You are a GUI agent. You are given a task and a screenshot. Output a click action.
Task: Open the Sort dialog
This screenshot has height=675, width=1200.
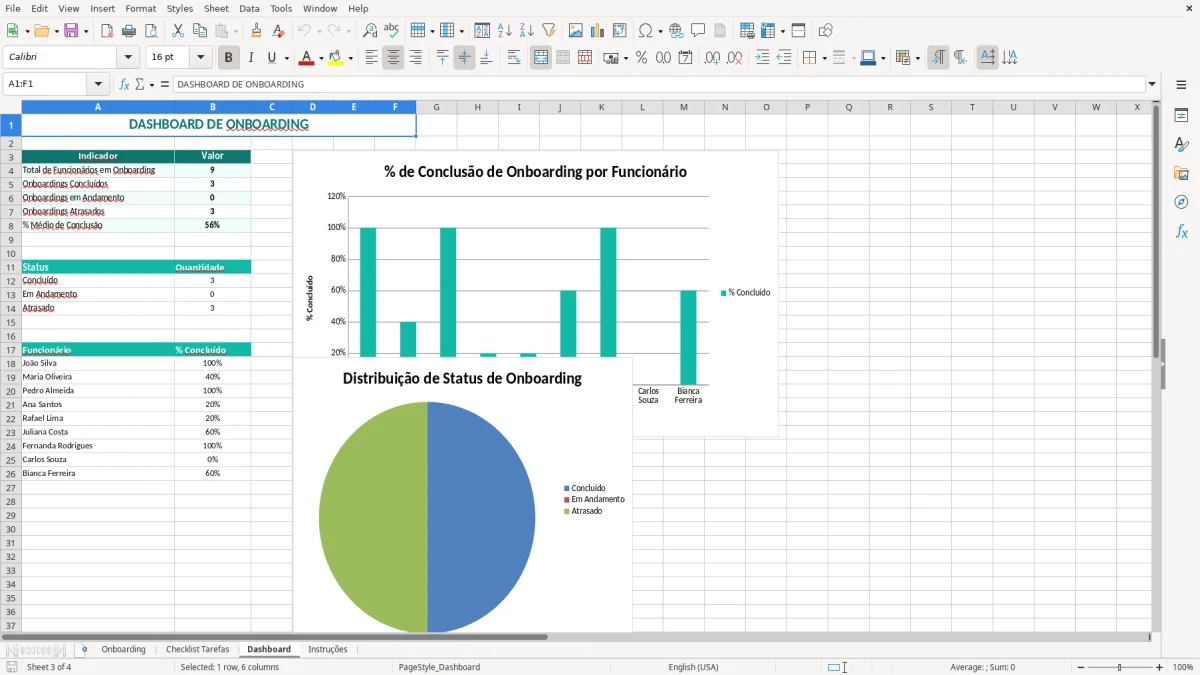tap(482, 31)
